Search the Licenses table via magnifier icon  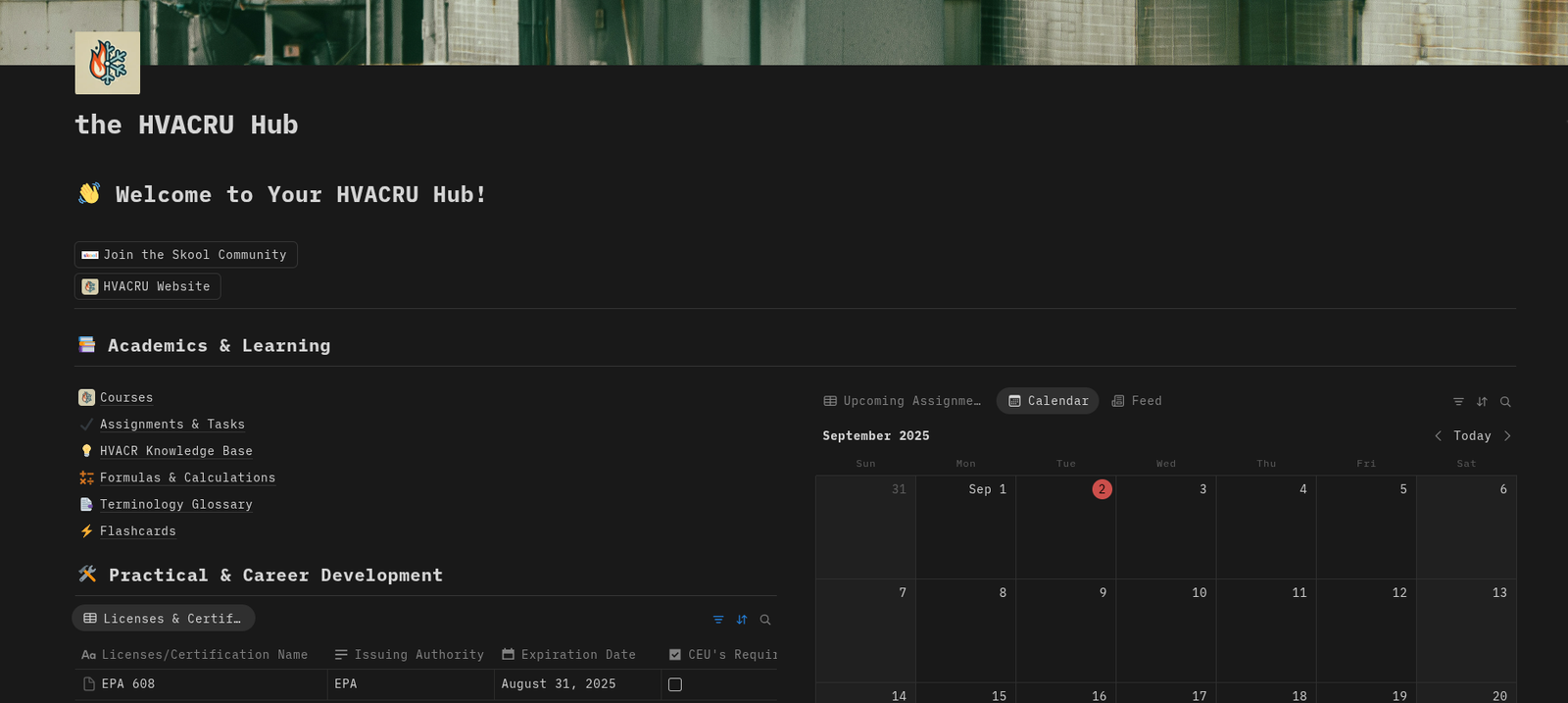[x=765, y=620]
